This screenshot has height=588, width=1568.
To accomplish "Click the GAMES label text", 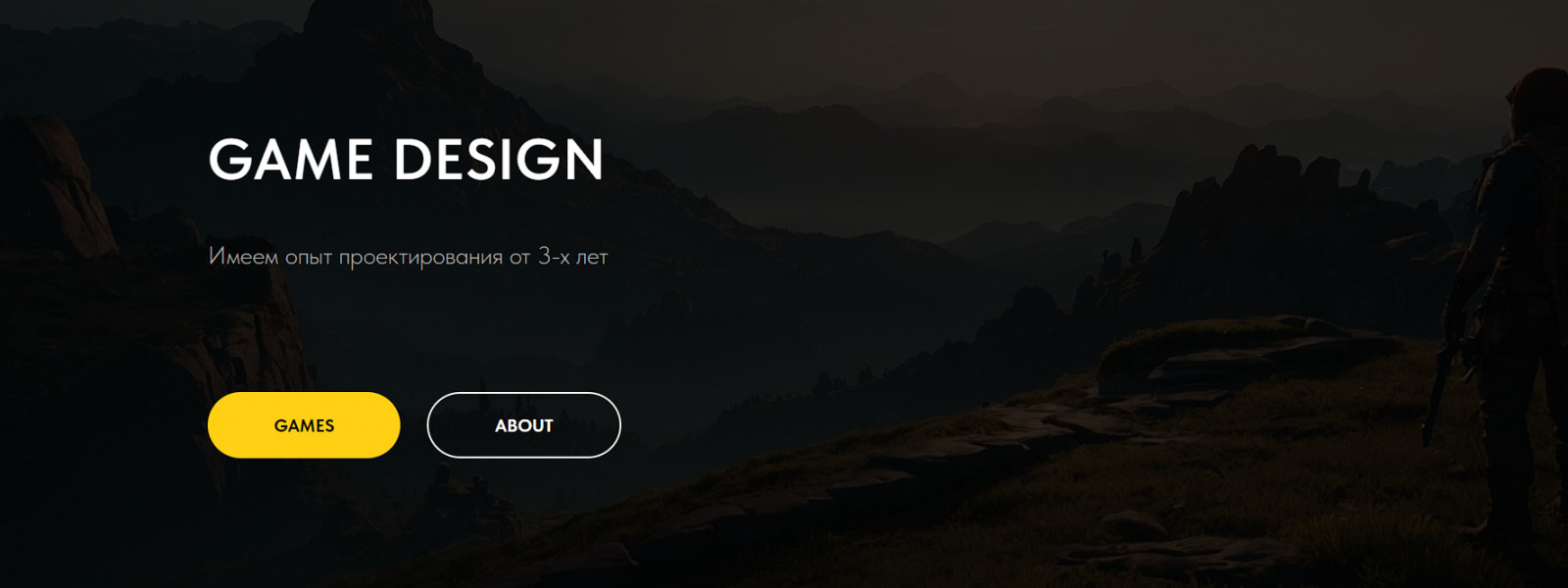I will coord(304,425).
